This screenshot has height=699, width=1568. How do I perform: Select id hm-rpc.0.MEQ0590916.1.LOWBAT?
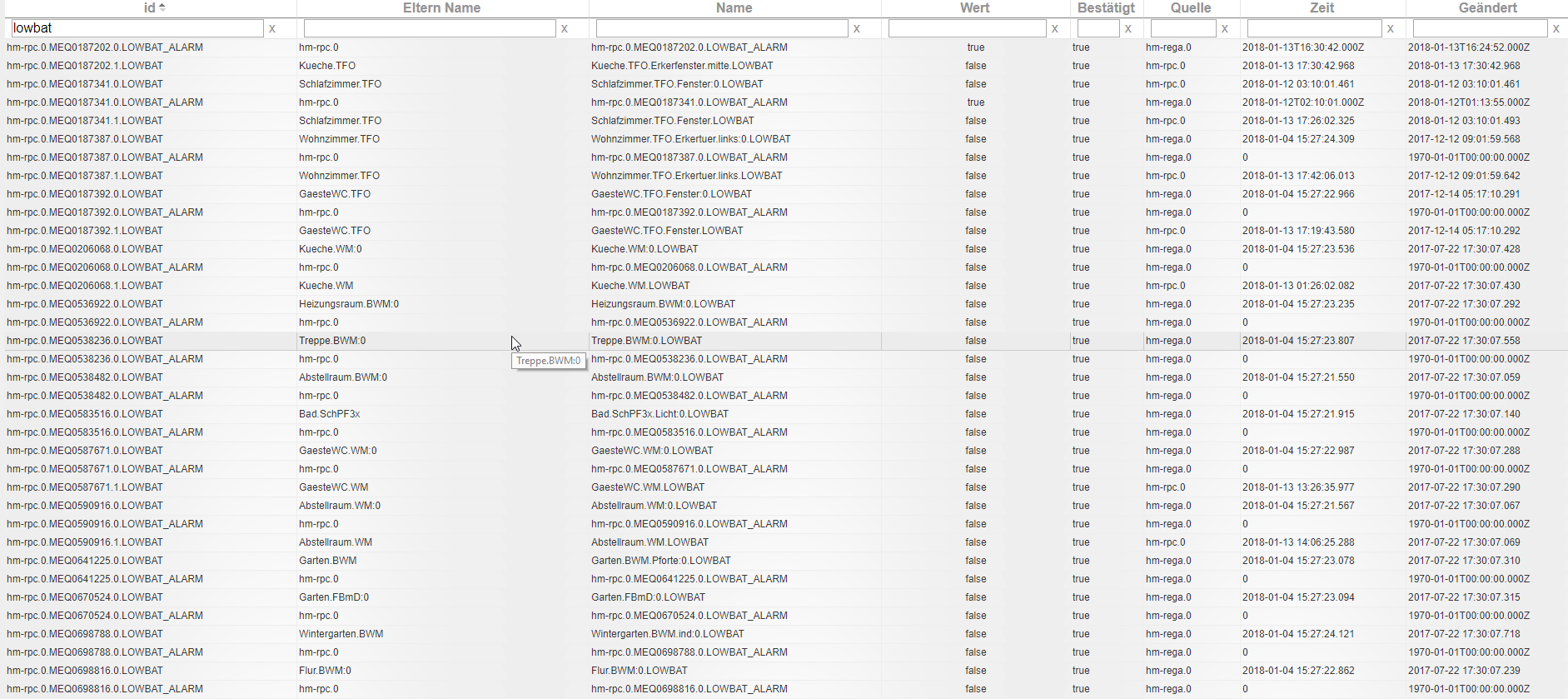click(x=85, y=542)
